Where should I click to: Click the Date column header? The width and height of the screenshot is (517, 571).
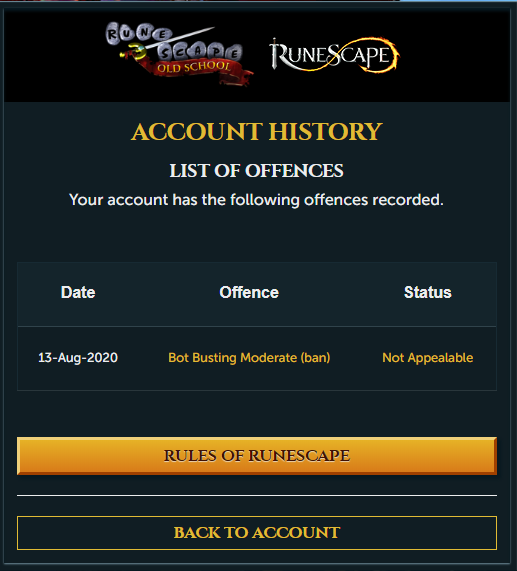point(78,292)
